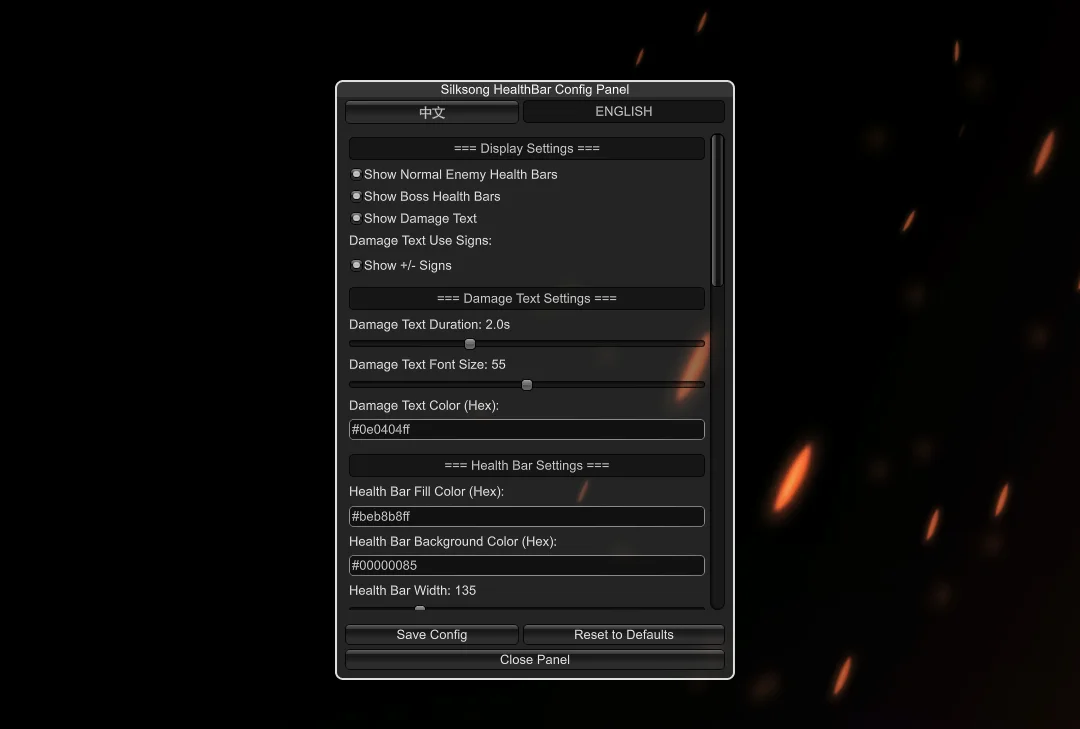Click 'Health Bar Width: 135' label

[413, 591]
